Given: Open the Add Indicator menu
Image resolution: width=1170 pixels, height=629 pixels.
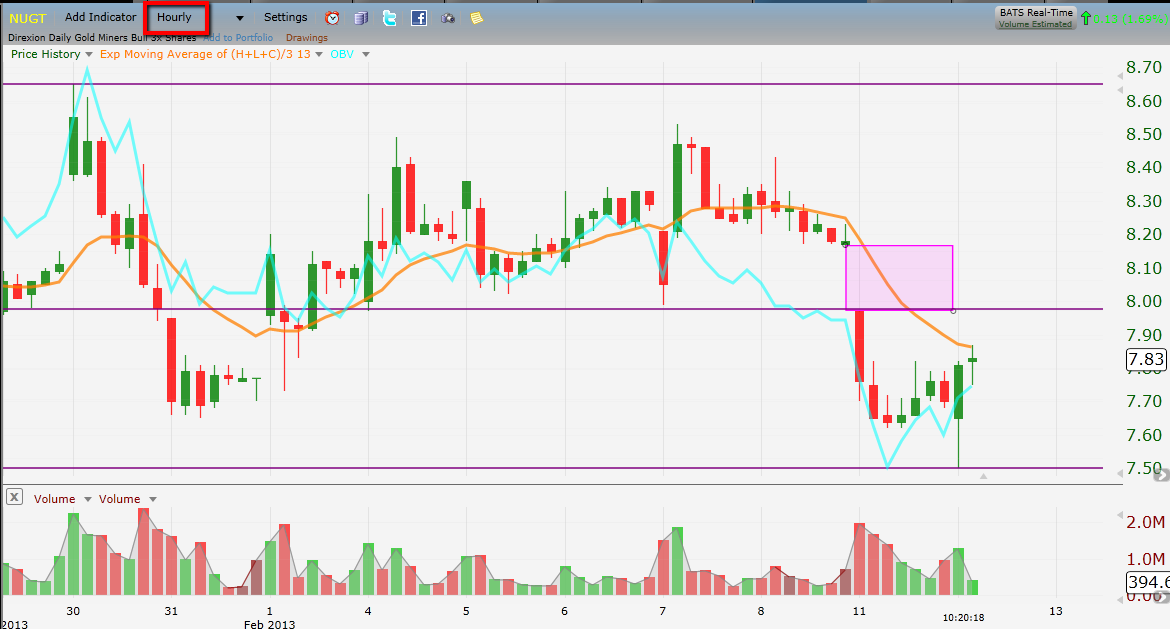Looking at the screenshot, I should tap(100, 17).
